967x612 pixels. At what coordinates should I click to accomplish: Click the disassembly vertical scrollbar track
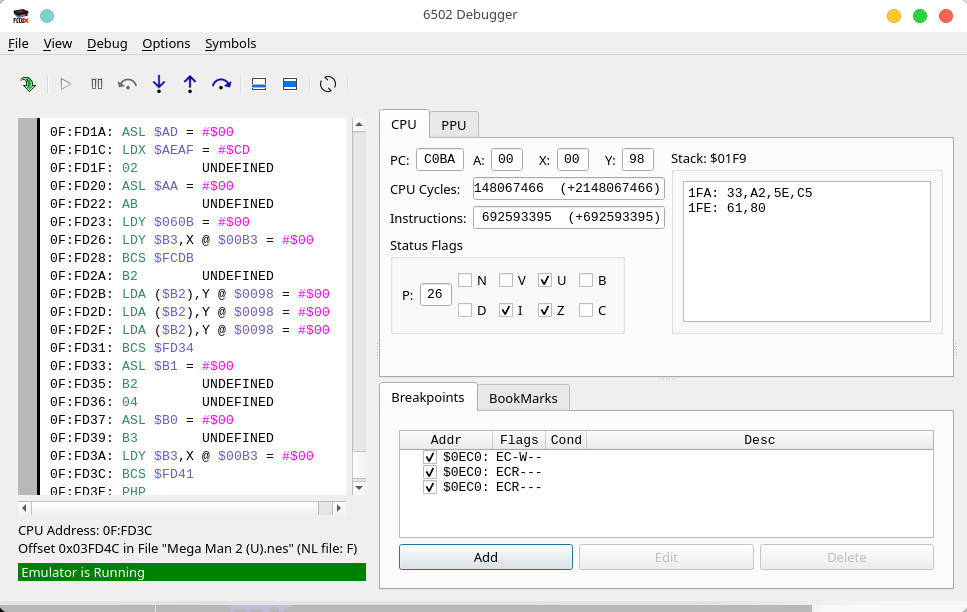click(359, 305)
